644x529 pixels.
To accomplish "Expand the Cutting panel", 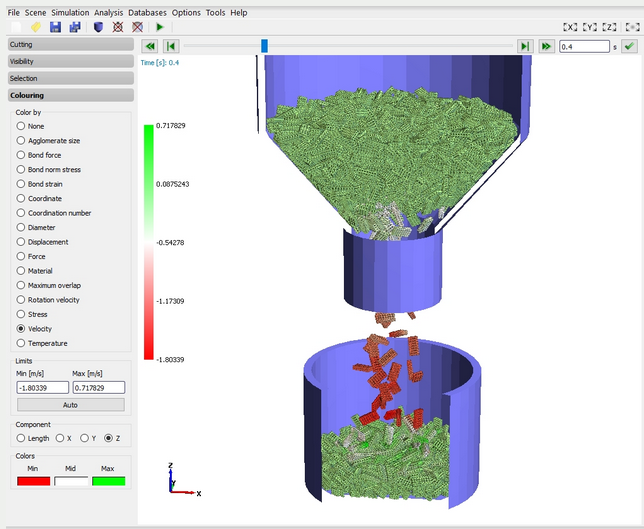I will tap(69, 44).
